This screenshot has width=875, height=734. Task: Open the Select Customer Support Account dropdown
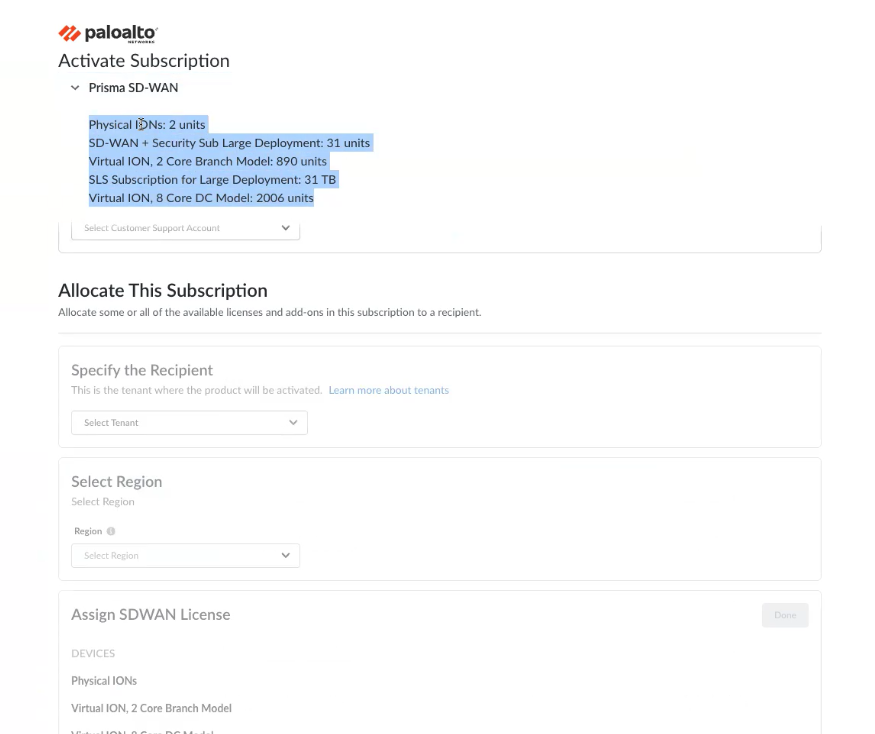pyautogui.click(x=185, y=228)
